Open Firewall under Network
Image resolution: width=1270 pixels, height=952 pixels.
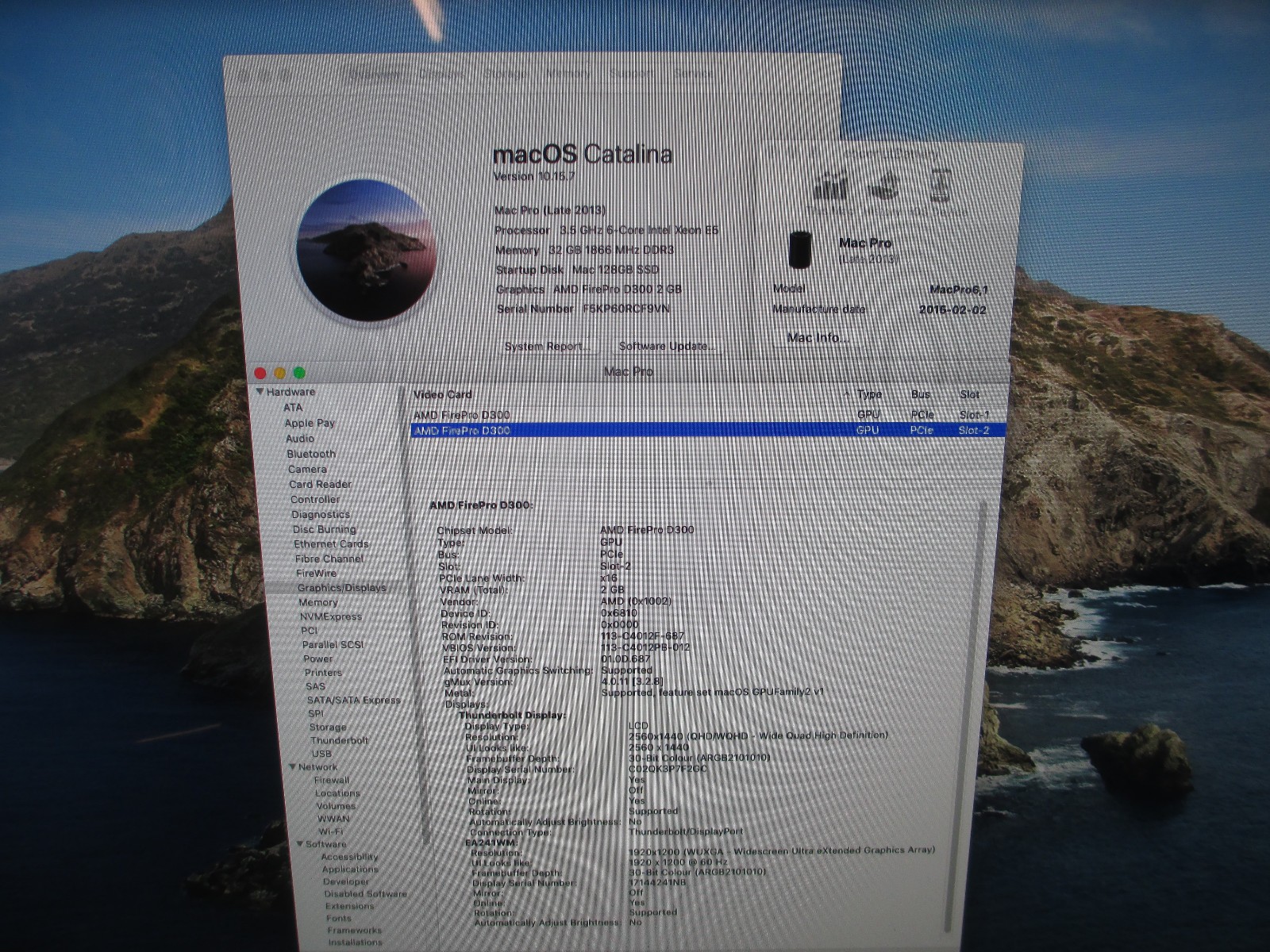click(332, 780)
